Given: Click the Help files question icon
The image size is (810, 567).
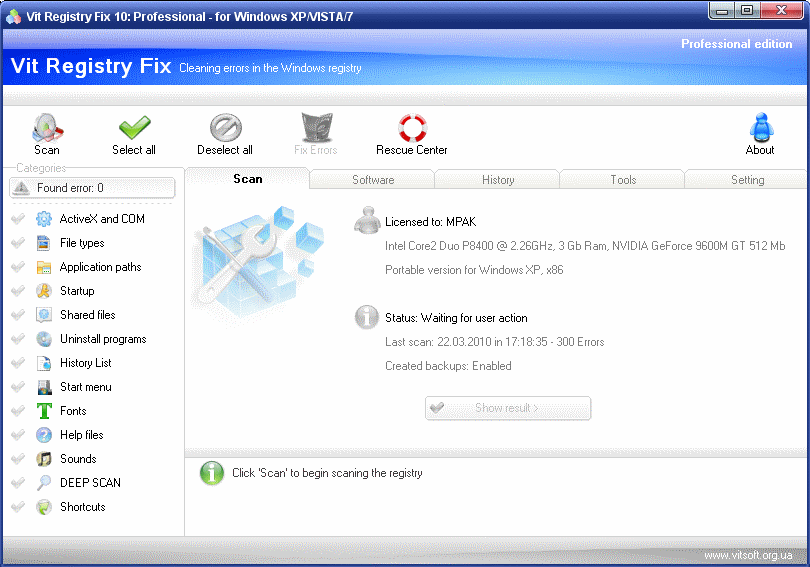Looking at the screenshot, I should (44, 435).
